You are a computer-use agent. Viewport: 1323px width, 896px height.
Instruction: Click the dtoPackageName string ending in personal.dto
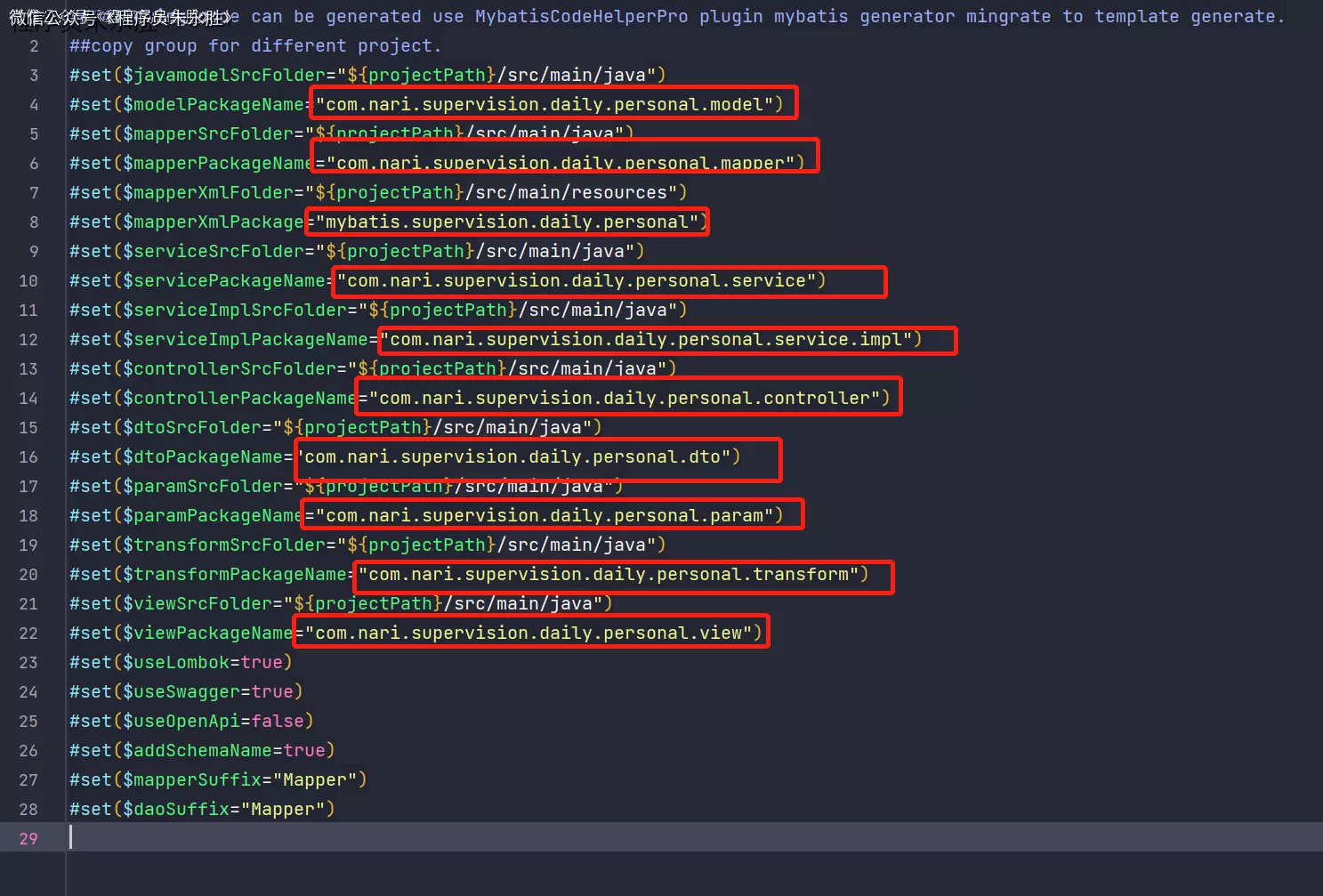pyautogui.click(x=518, y=456)
